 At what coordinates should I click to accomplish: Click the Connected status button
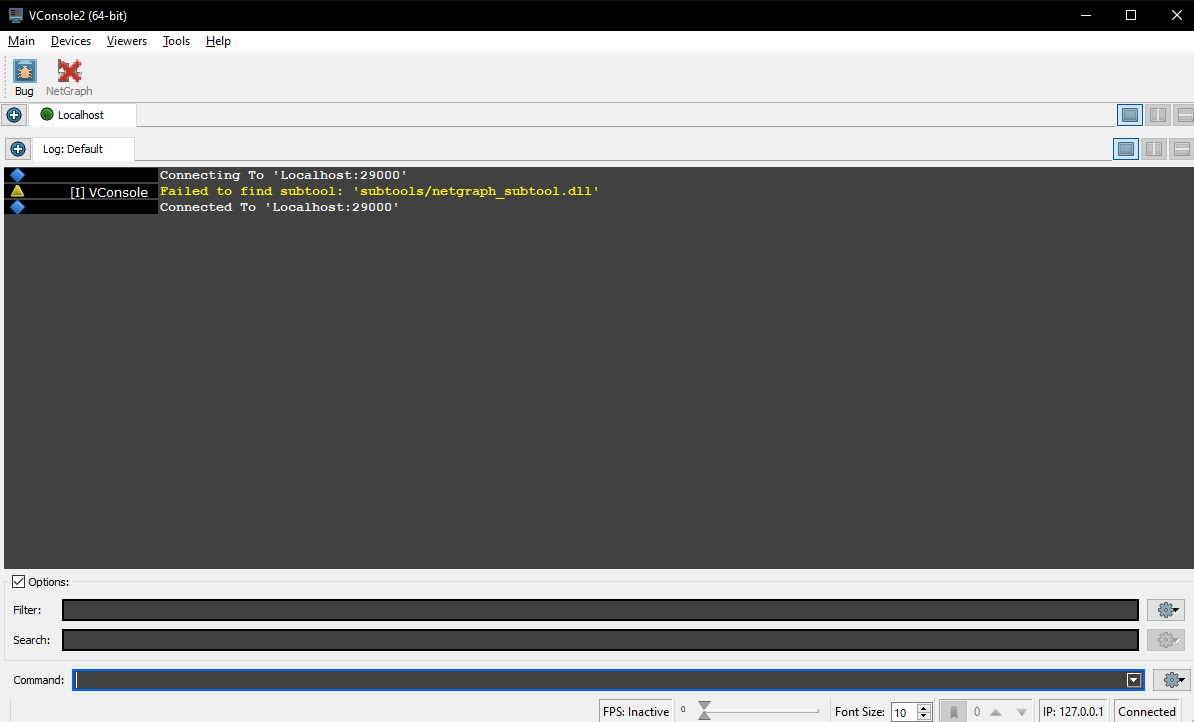(x=1146, y=712)
